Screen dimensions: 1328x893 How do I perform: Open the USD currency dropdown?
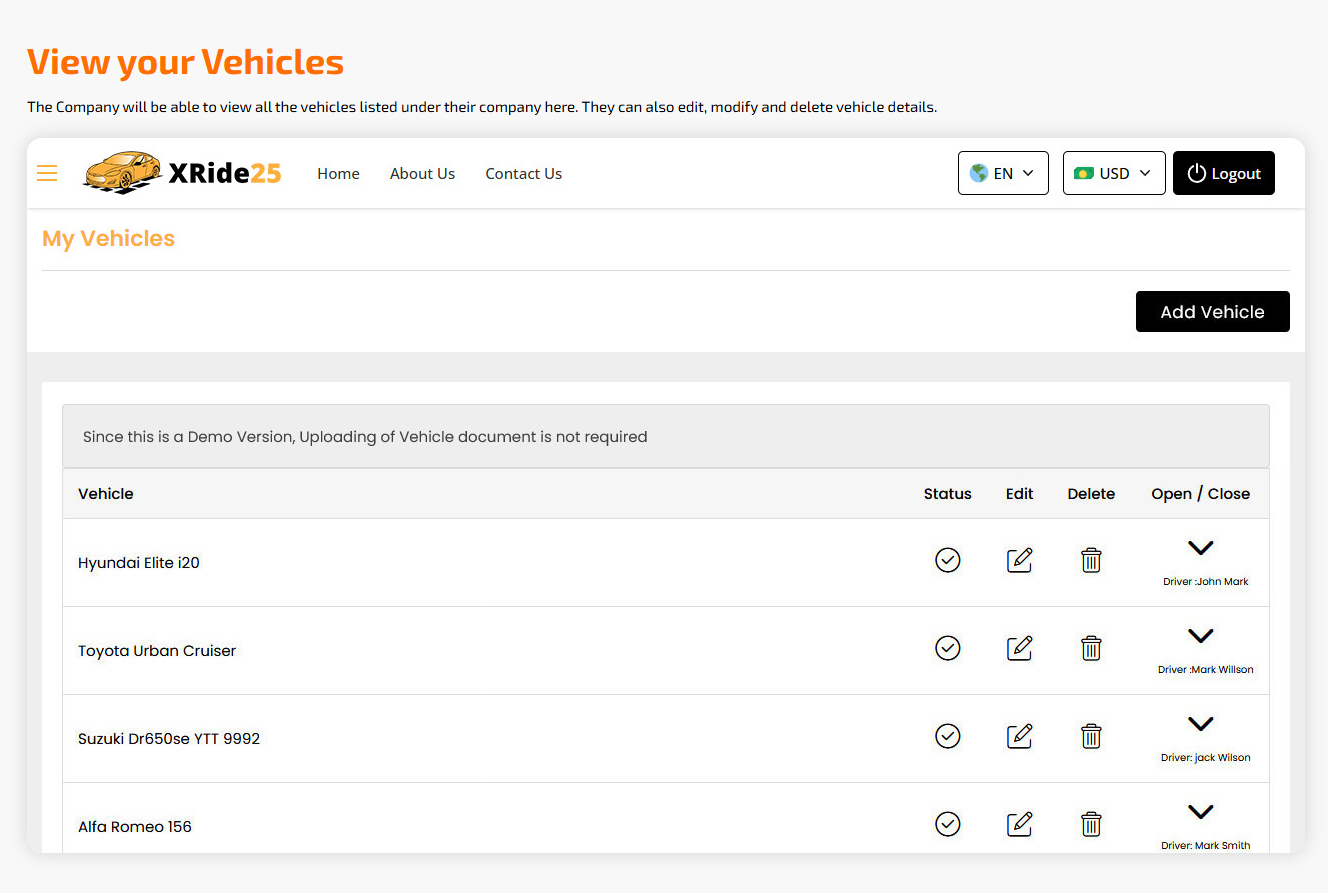pos(1114,173)
